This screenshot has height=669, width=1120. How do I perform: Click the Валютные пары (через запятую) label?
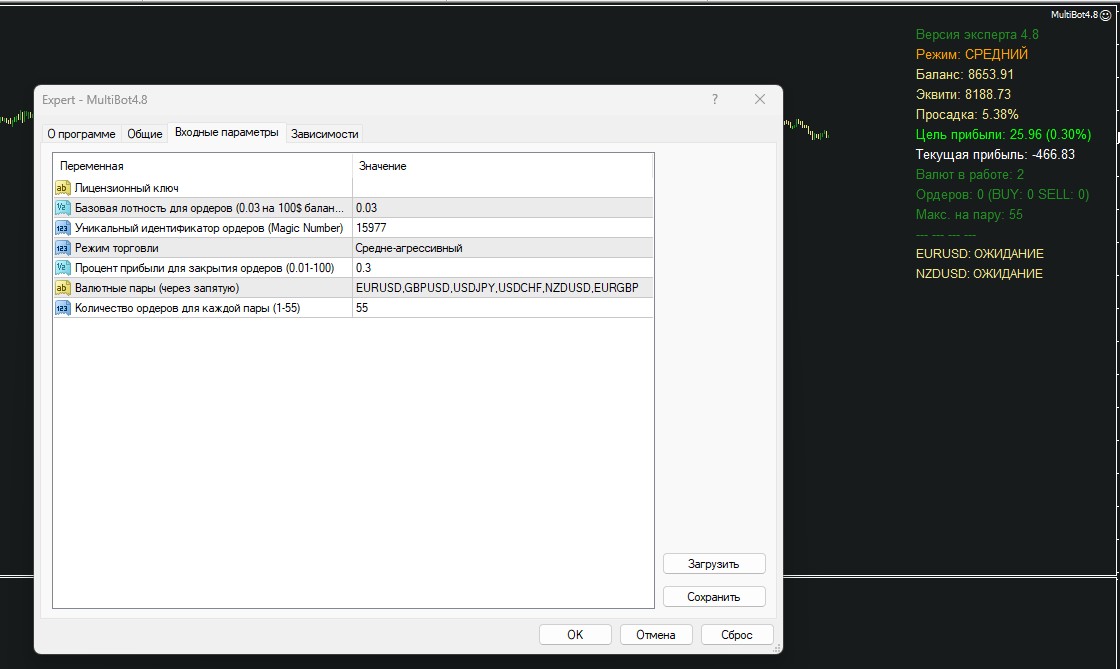click(156, 288)
